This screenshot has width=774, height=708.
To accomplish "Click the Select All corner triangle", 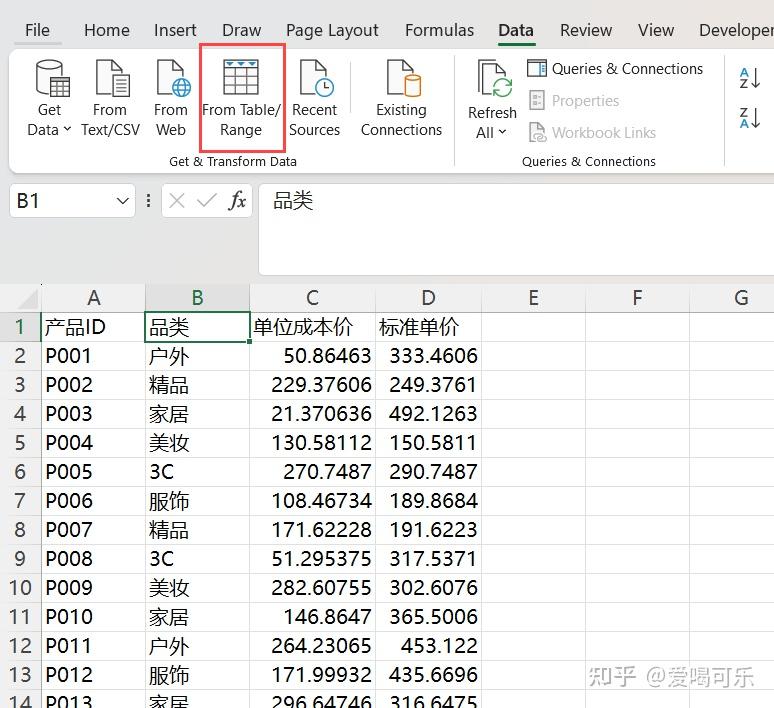I will [x=26, y=299].
